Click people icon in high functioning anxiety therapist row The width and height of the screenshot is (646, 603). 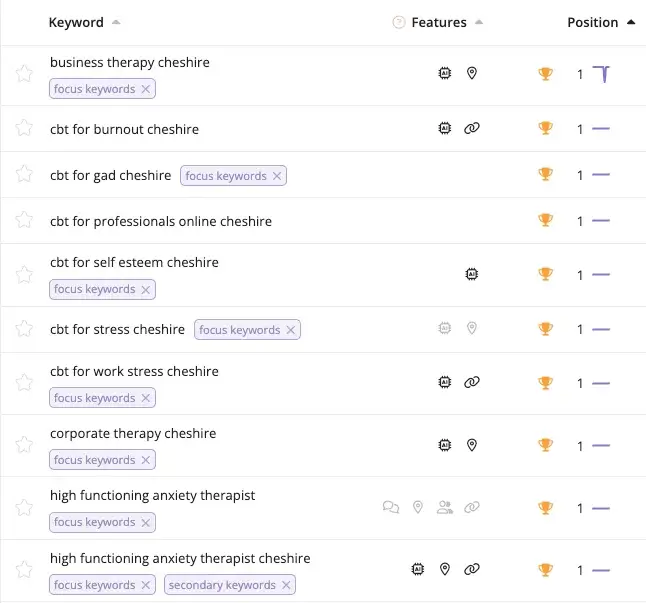(x=445, y=507)
